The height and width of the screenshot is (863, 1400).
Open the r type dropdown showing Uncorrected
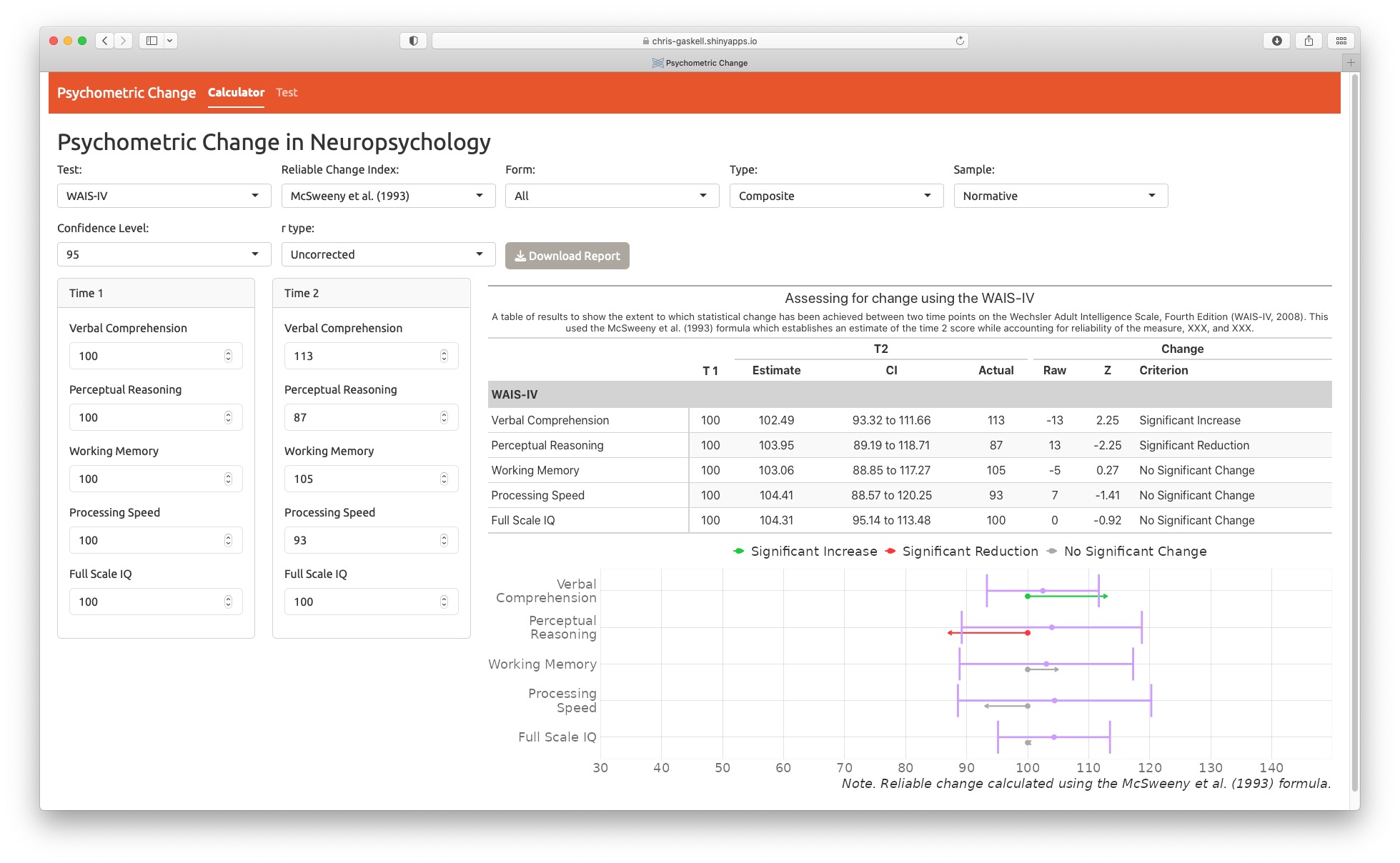[388, 254]
